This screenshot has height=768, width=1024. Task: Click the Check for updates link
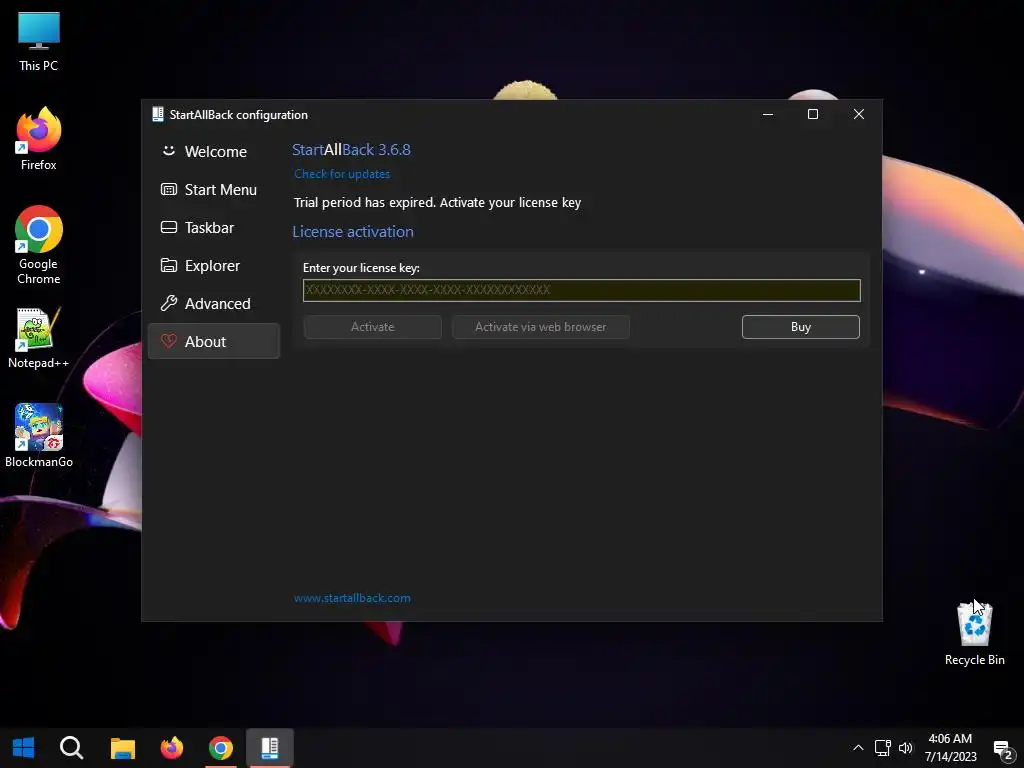(x=342, y=174)
